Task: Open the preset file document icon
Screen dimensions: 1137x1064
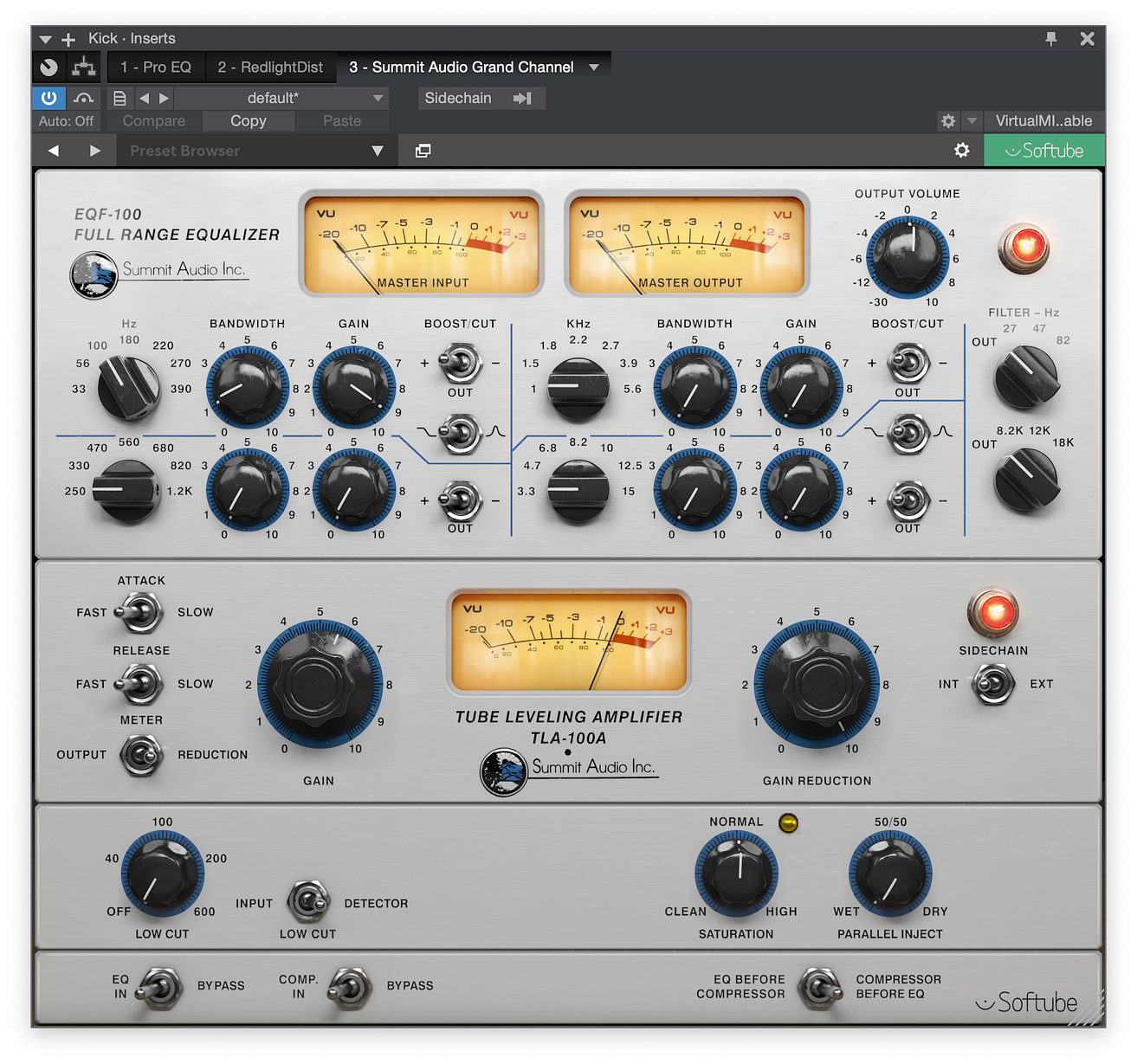Action: (x=120, y=98)
